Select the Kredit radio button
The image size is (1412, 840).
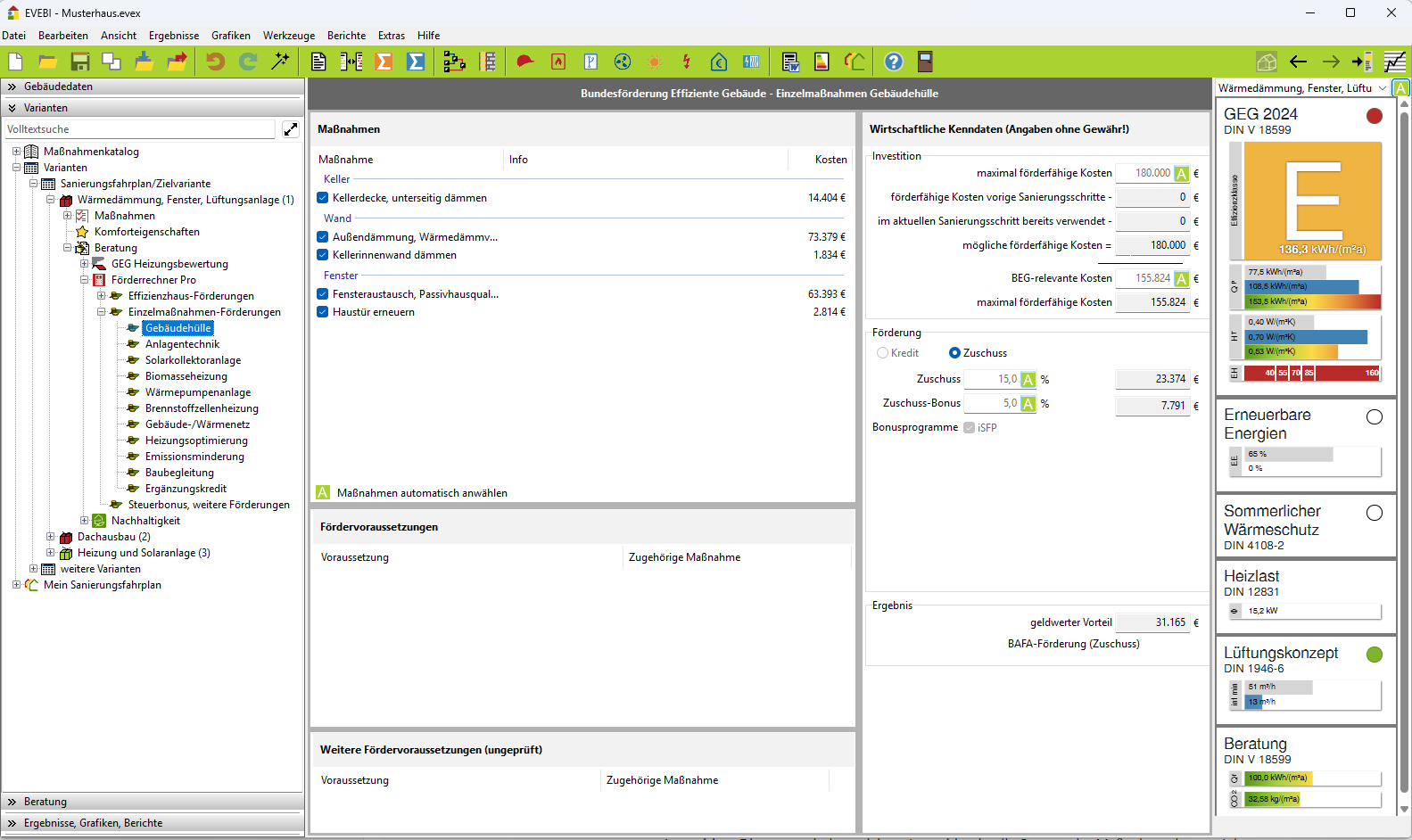(882, 353)
